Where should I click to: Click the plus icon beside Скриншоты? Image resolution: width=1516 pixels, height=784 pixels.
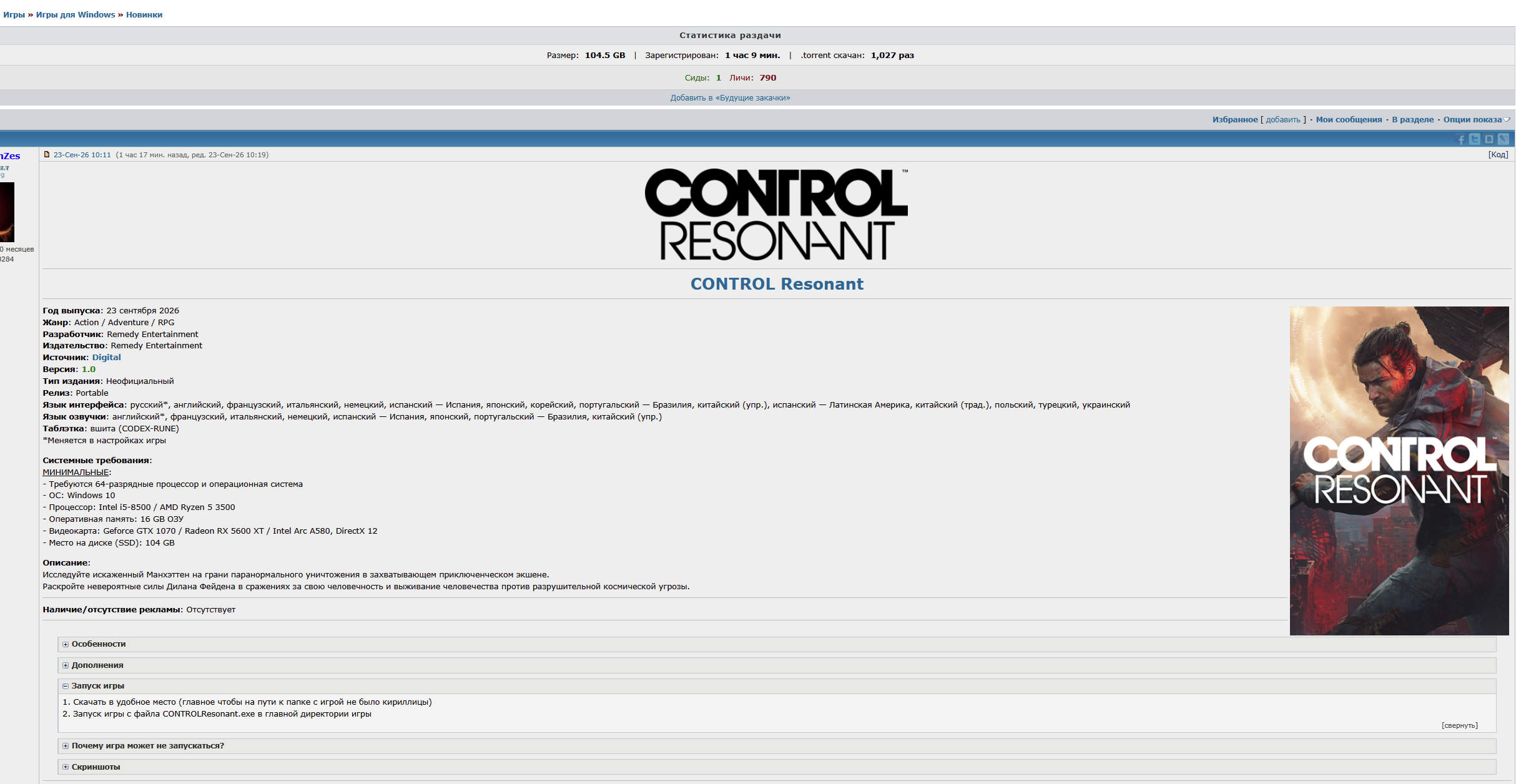(66, 767)
